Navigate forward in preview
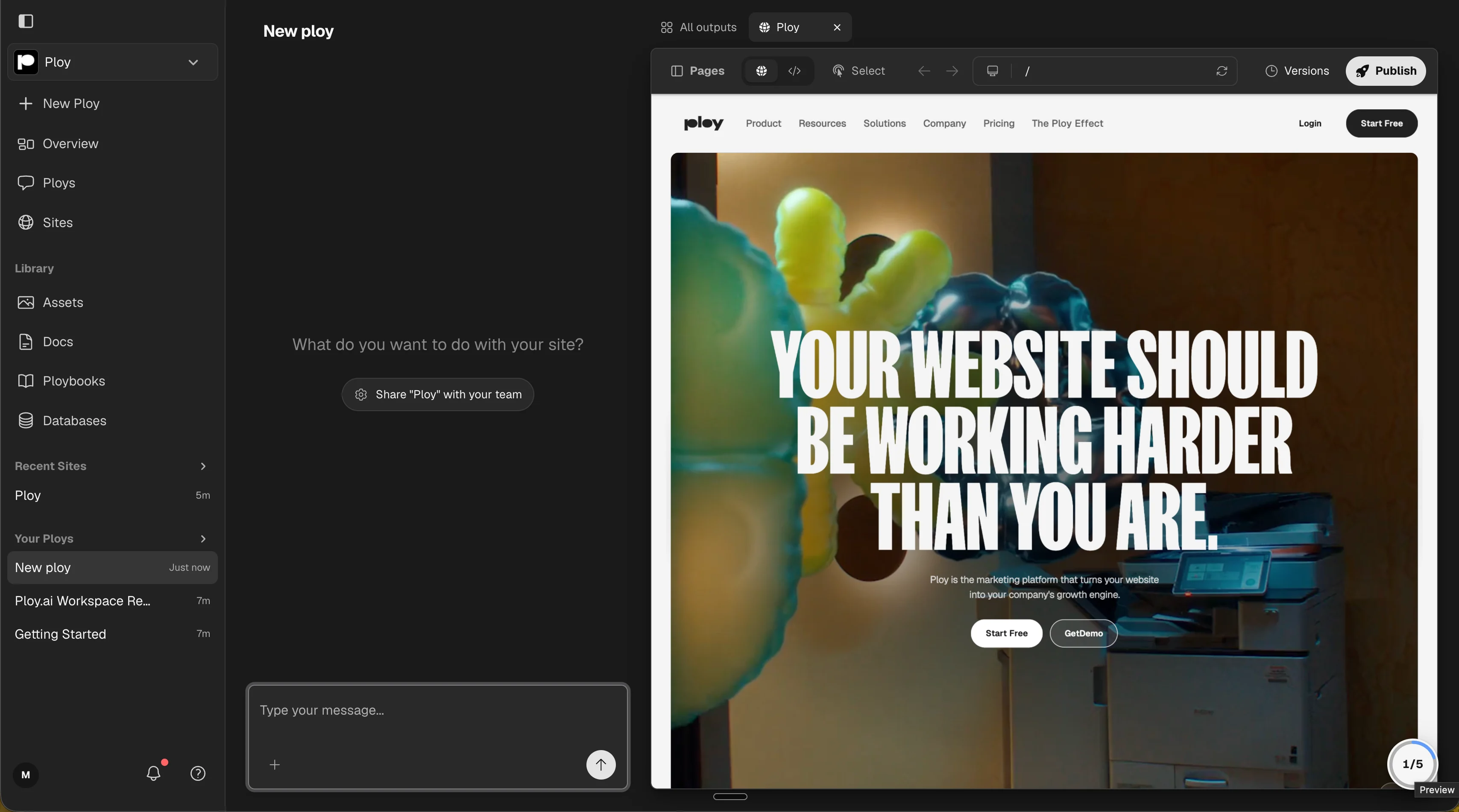 [952, 71]
